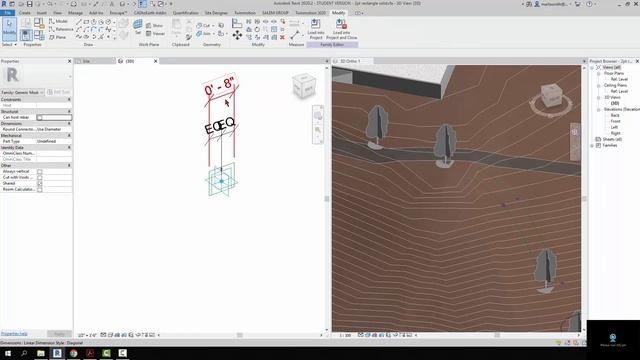Image resolution: width=640 pixels, height=360 pixels.
Task: Open the Family: Generic Model type dropdown
Action: (x=22, y=92)
